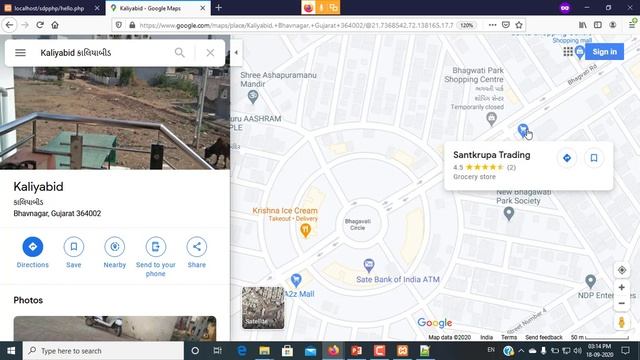This screenshot has width=640, height=360.
Task: Open Firefox account icon
Action: 613,25
